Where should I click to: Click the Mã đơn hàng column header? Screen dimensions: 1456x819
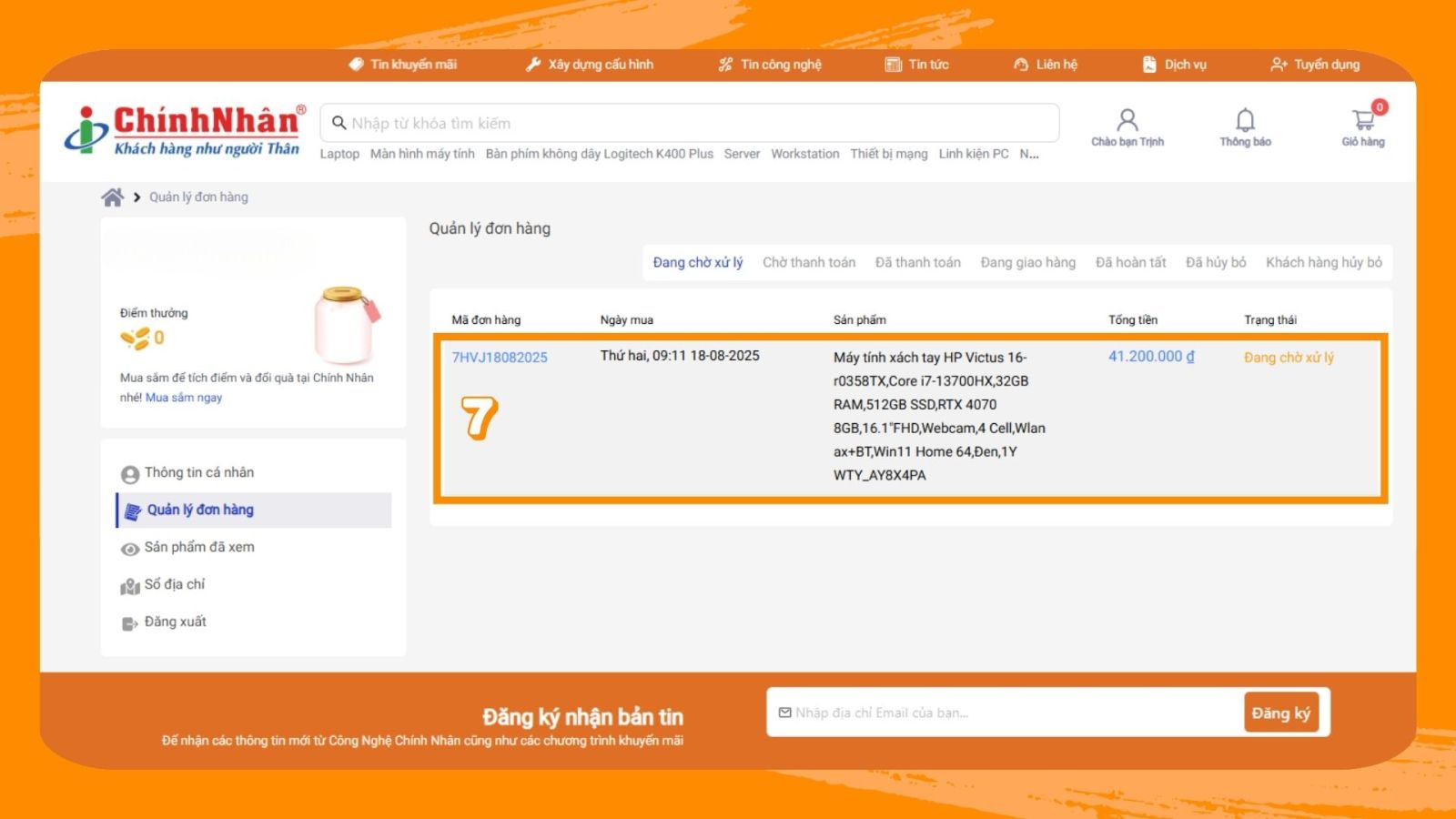tap(486, 320)
